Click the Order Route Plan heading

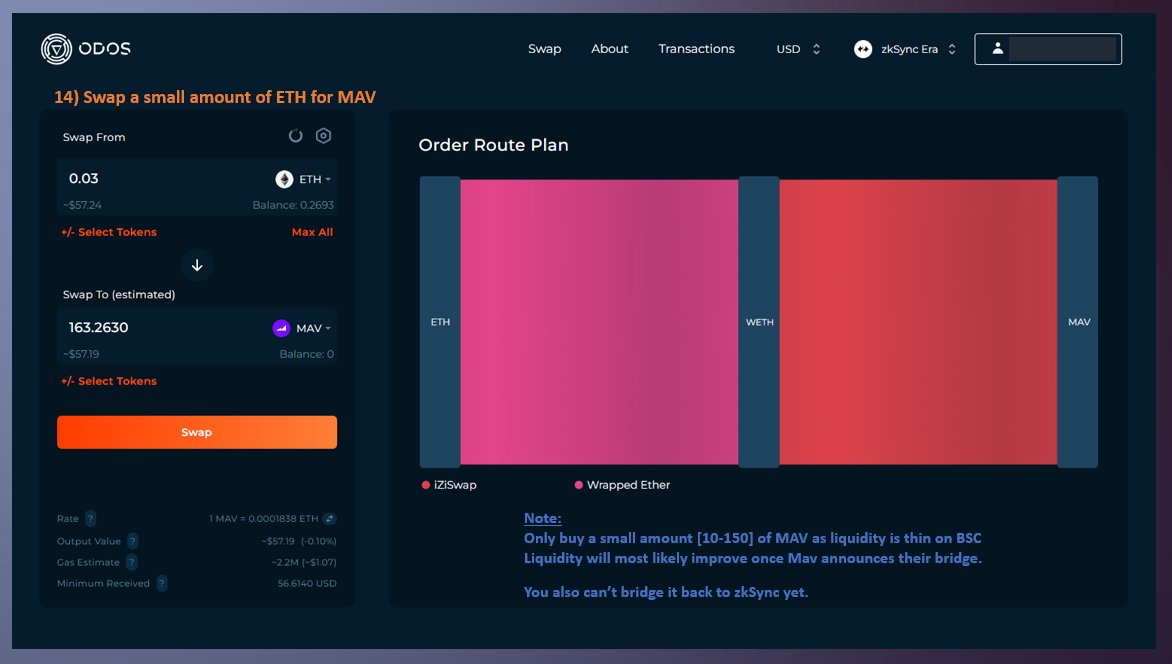coord(493,145)
